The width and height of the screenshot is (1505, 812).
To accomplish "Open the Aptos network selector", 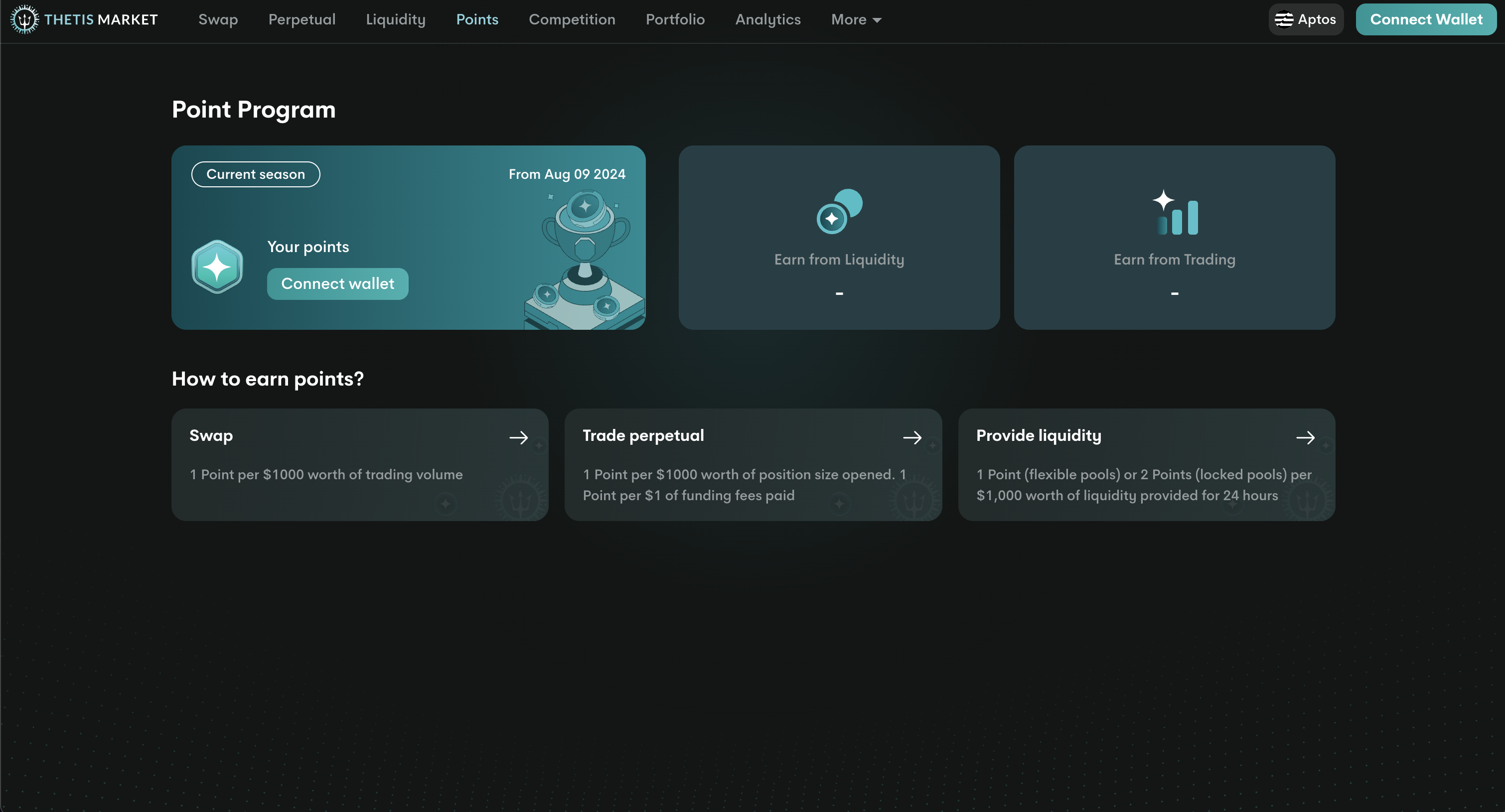I will click(1306, 20).
